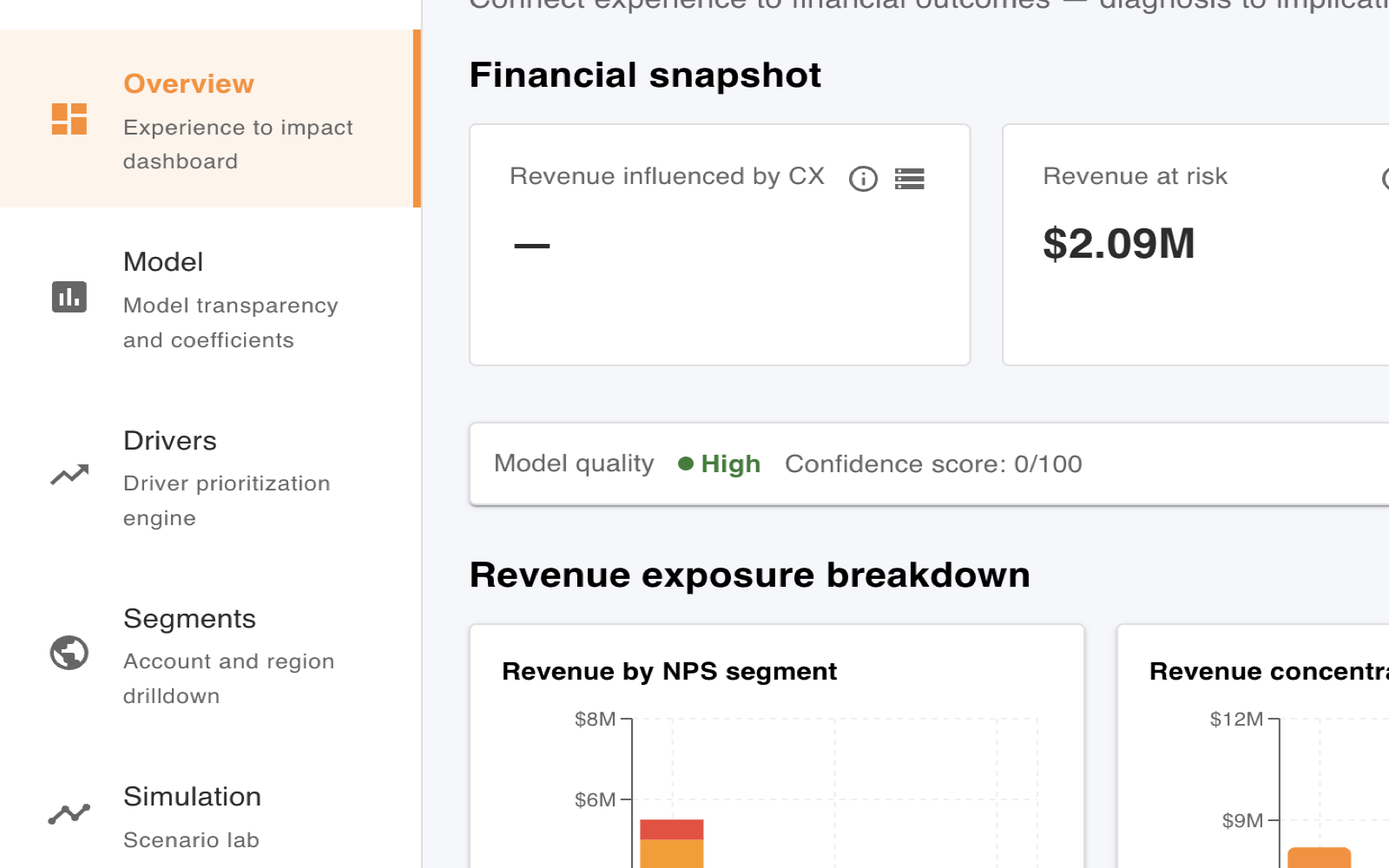Click the Confidence score: 0/100 text
Viewport: 1389px width, 868px height.
click(933, 464)
